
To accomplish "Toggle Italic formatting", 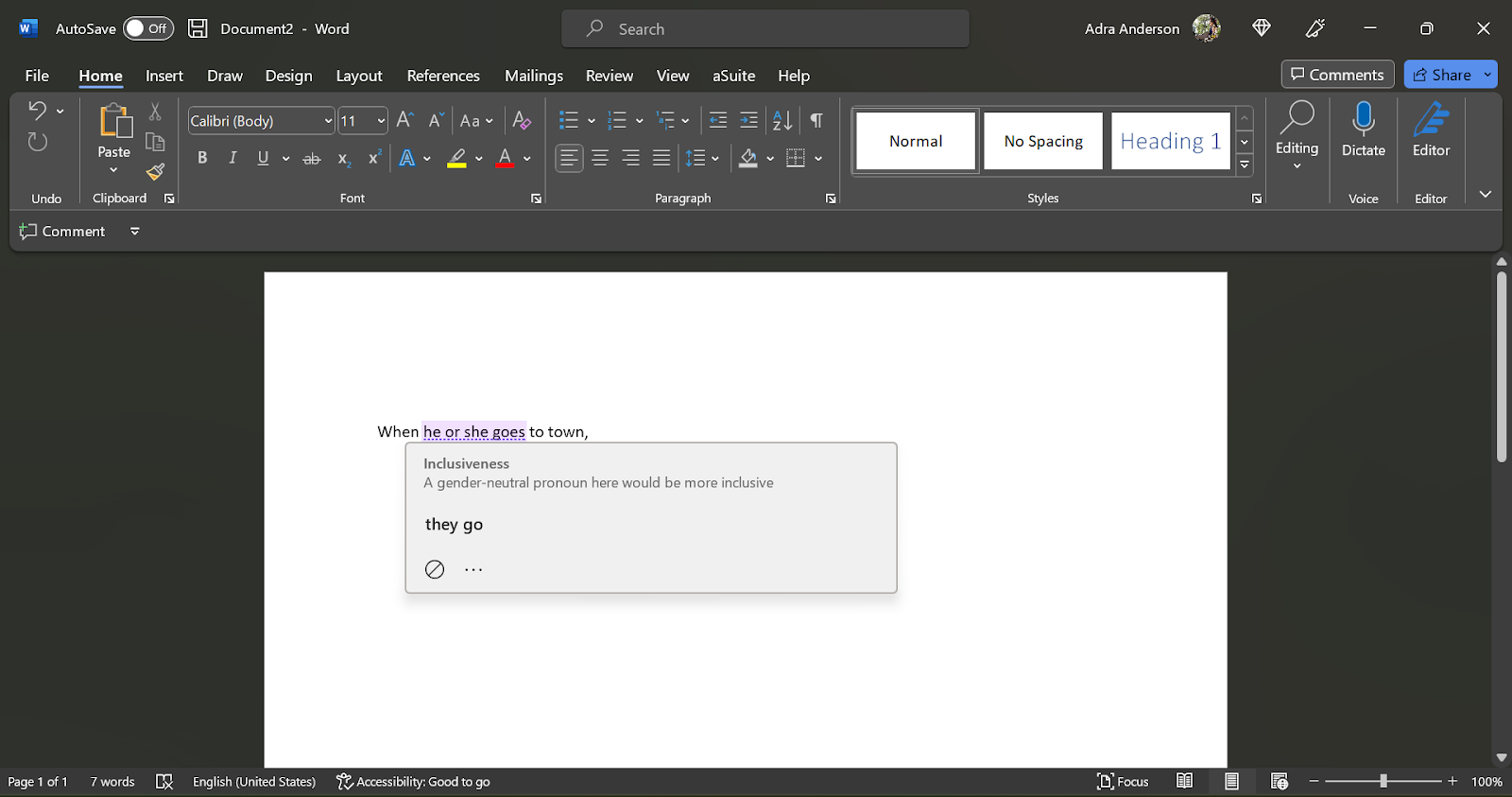I will [232, 158].
